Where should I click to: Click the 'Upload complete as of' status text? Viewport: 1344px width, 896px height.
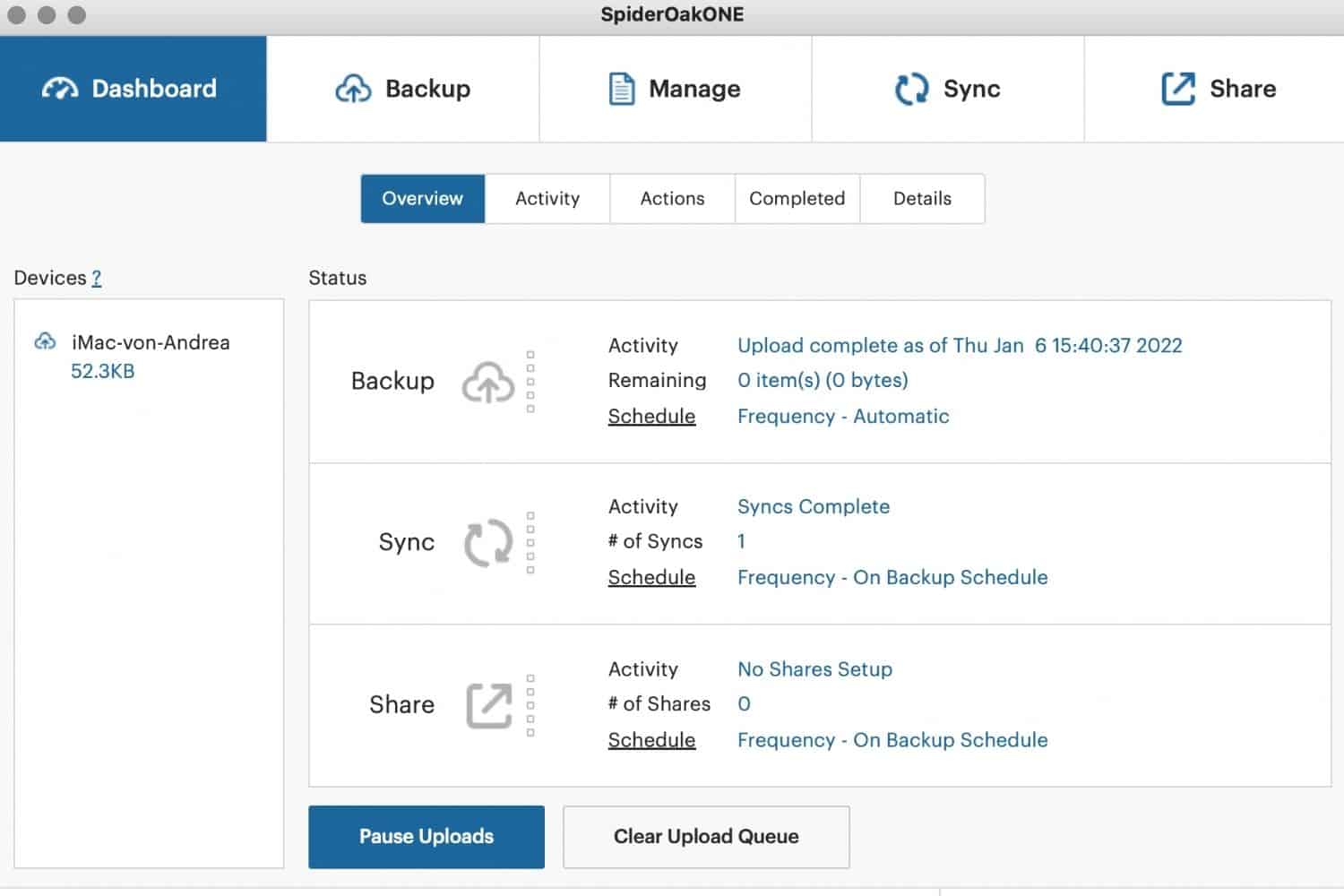[x=960, y=345]
